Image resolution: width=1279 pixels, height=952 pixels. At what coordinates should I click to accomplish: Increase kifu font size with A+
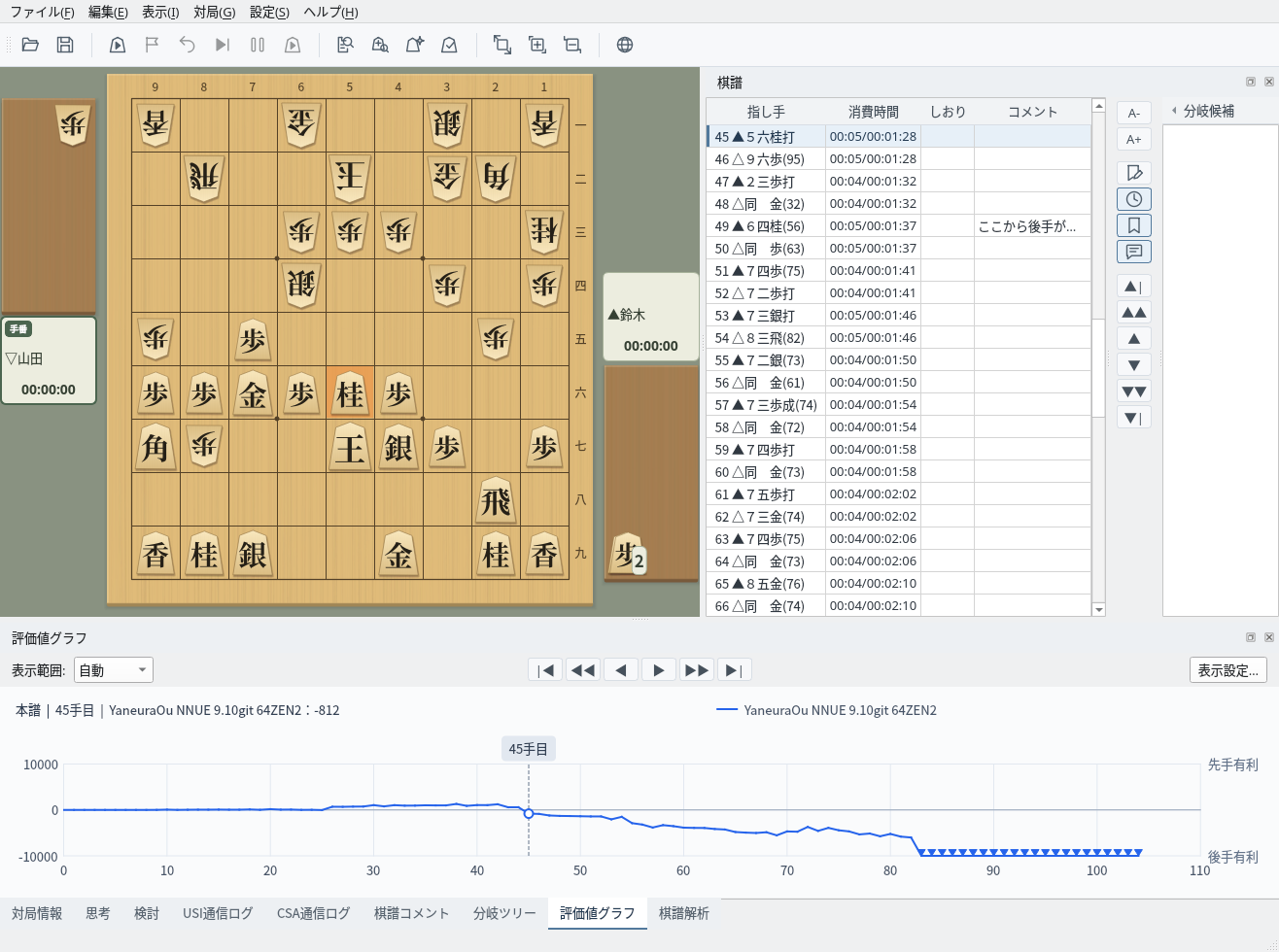(1134, 140)
